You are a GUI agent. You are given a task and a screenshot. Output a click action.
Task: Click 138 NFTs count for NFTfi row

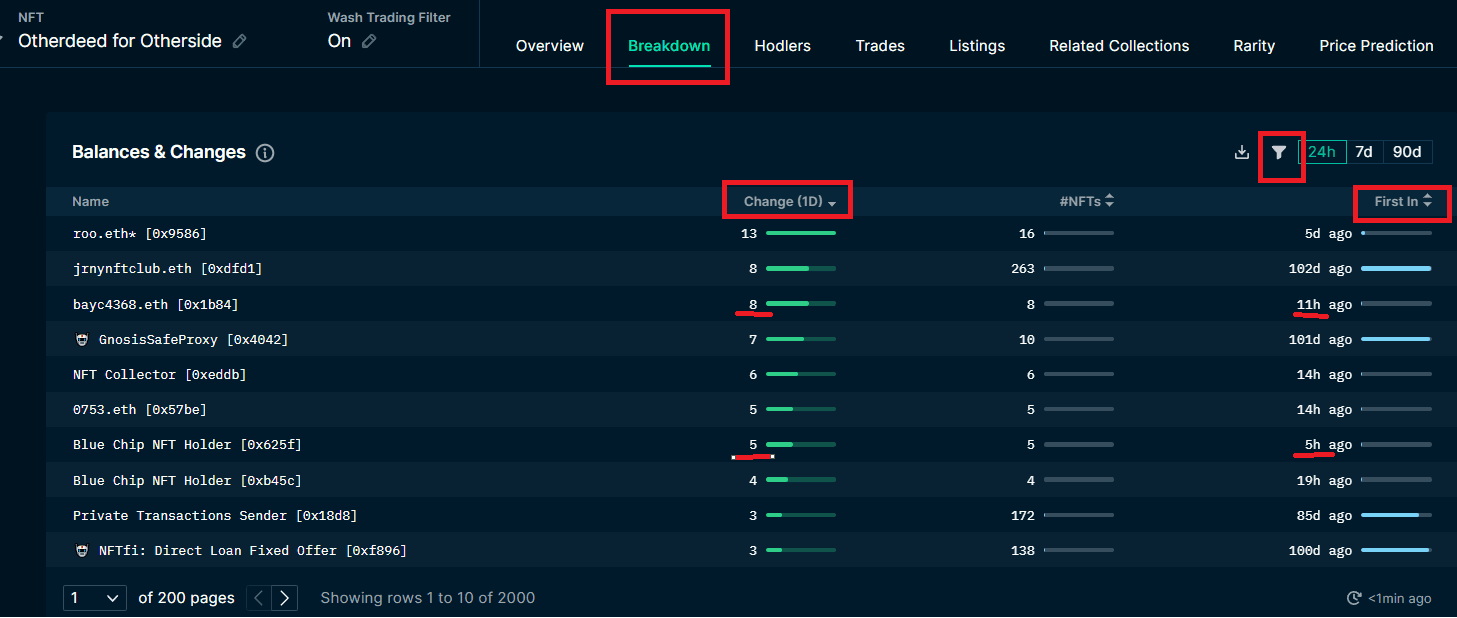pos(1023,551)
